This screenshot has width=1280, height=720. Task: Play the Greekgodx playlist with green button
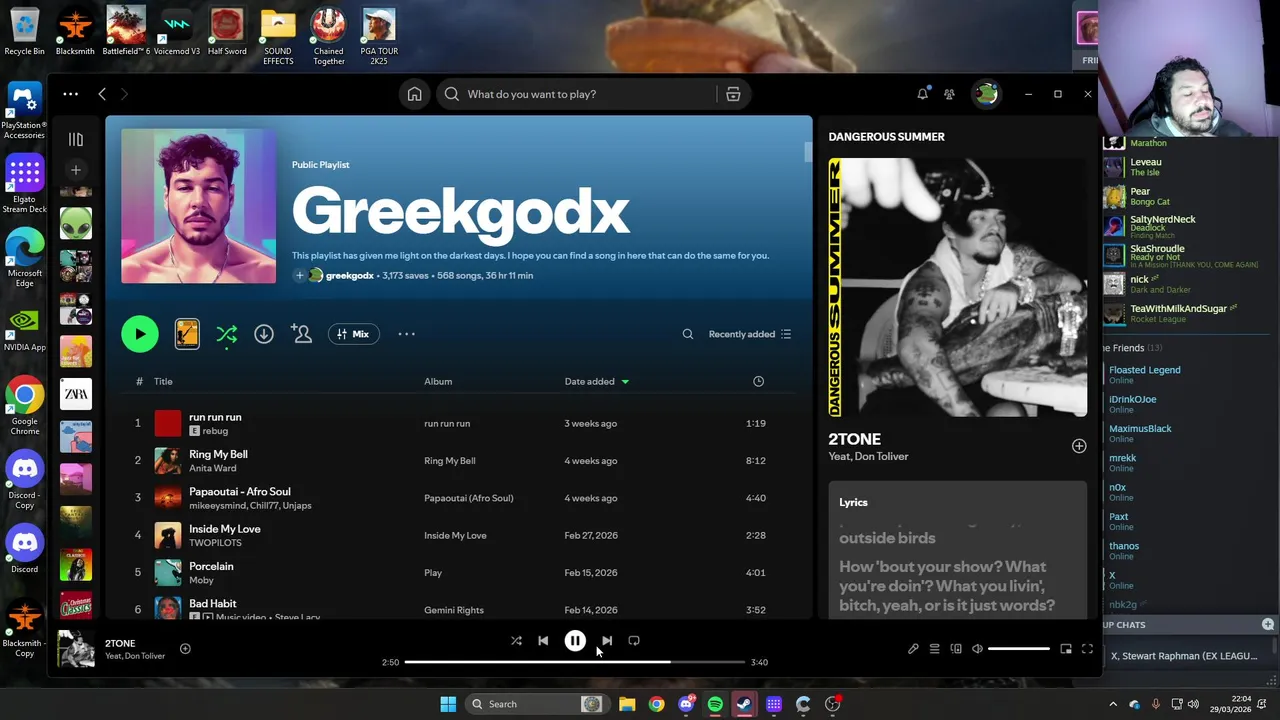pos(140,334)
